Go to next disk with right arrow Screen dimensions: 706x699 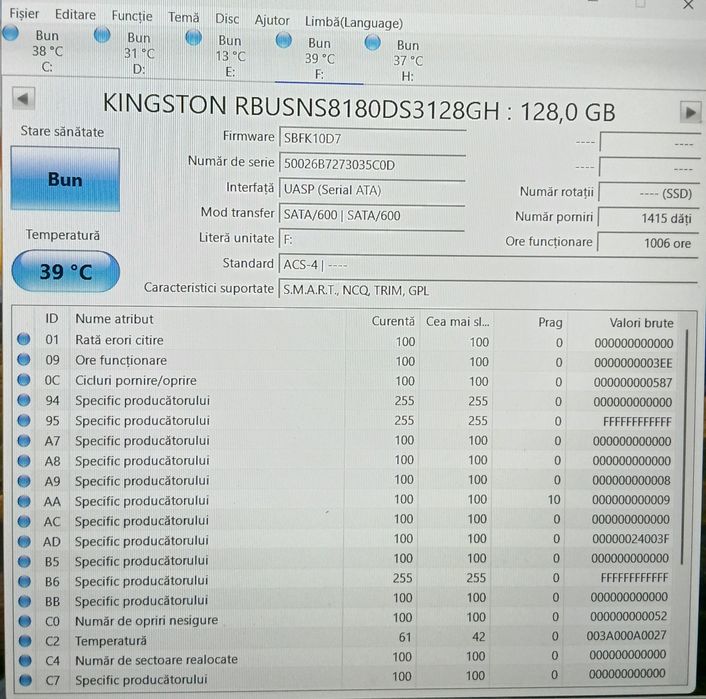690,112
